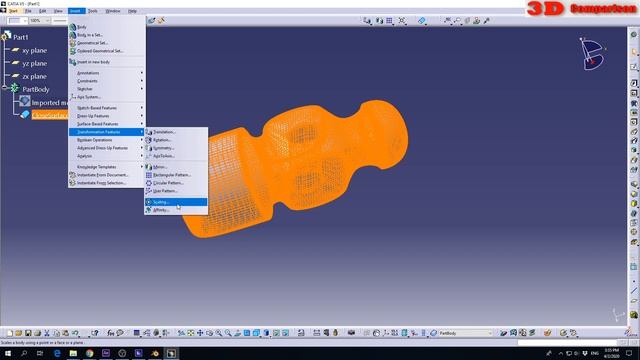Viewport: 640px width, 360px height.
Task: Expand Boolean Operations submenu
Action: [107, 140]
